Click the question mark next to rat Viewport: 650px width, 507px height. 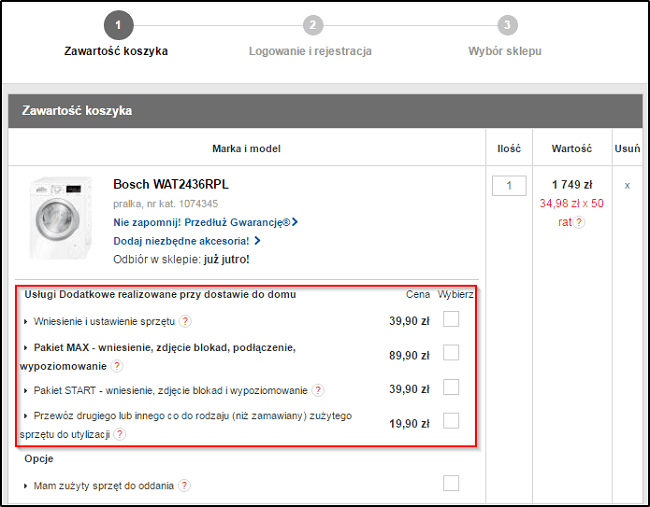pos(579,222)
